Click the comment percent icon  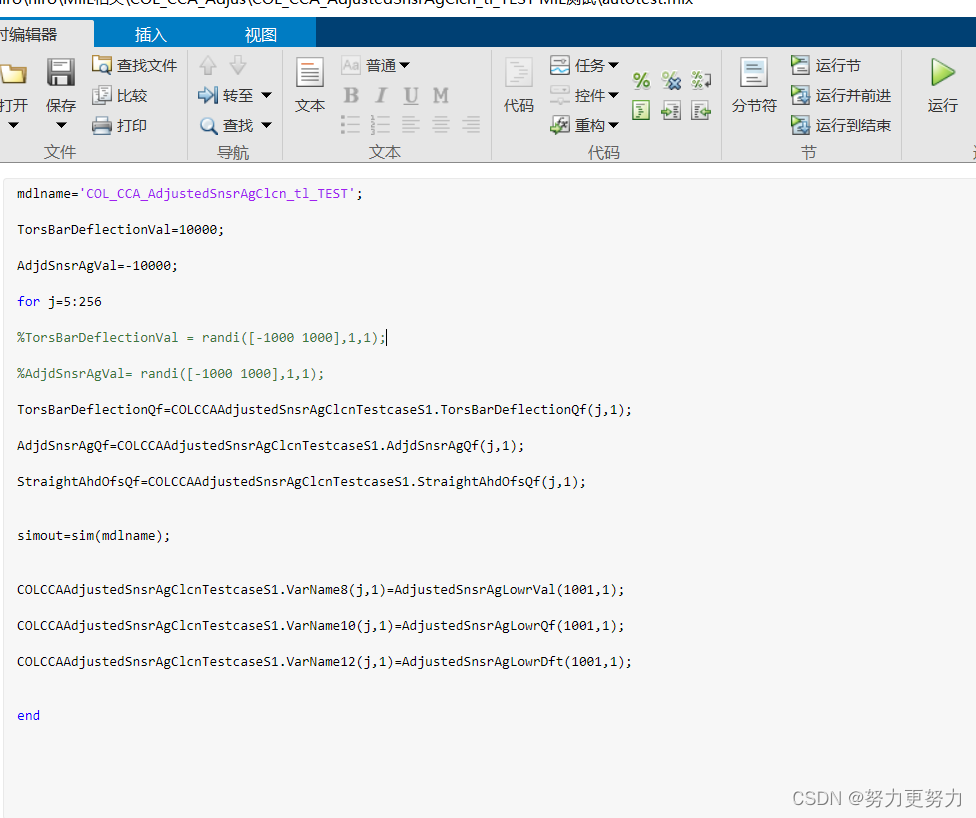pyautogui.click(x=641, y=80)
